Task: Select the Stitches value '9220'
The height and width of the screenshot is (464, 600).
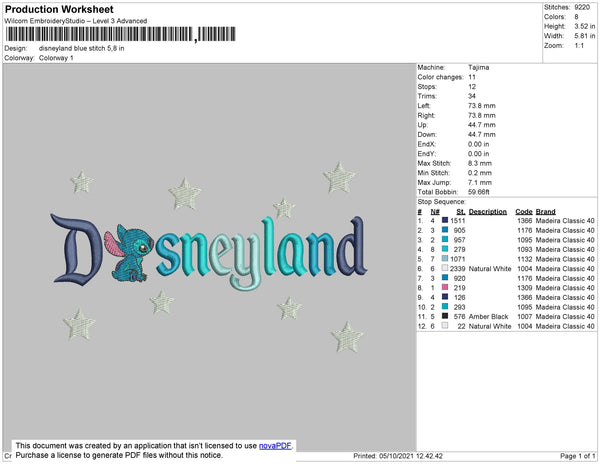Action: (x=582, y=7)
